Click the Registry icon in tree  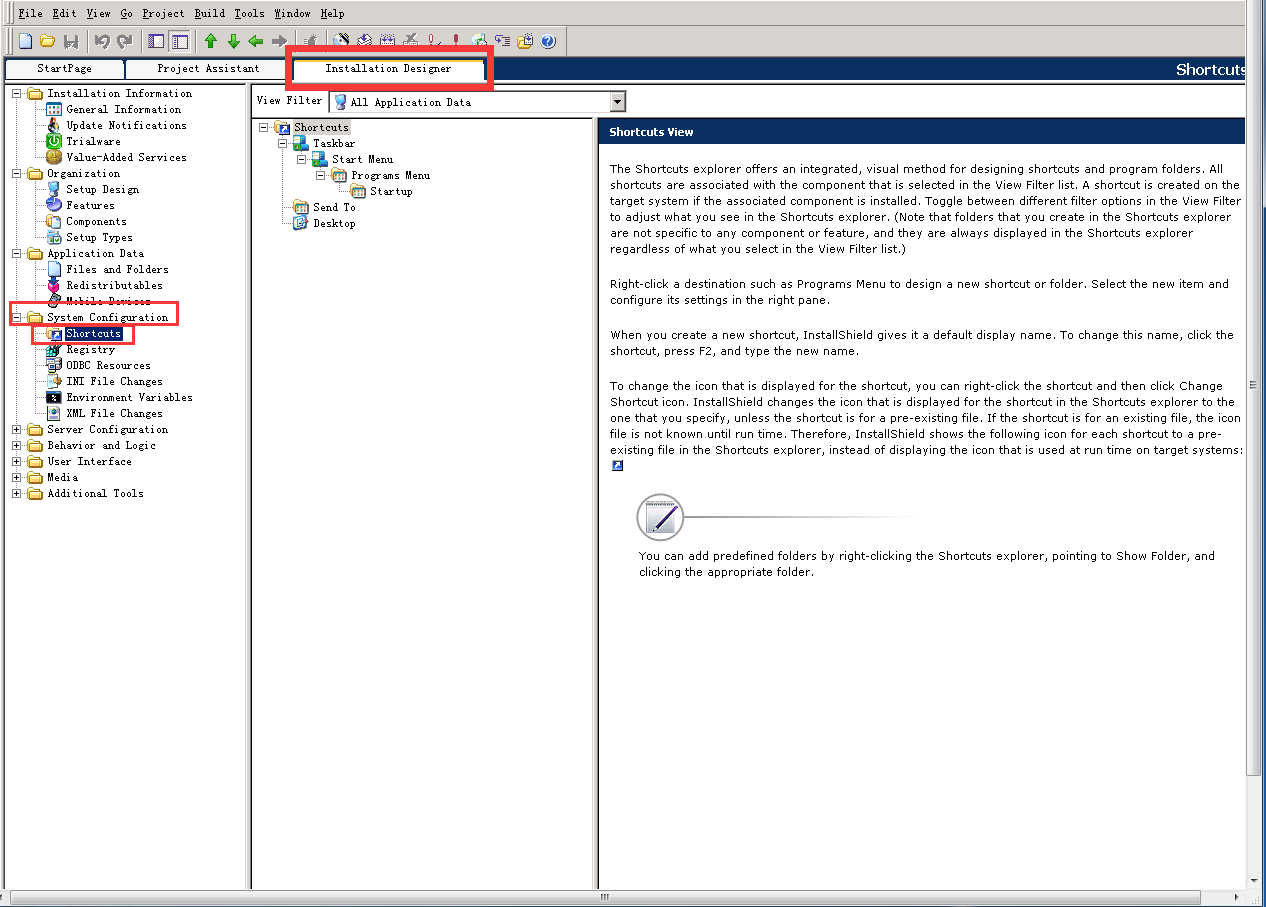[x=54, y=349]
